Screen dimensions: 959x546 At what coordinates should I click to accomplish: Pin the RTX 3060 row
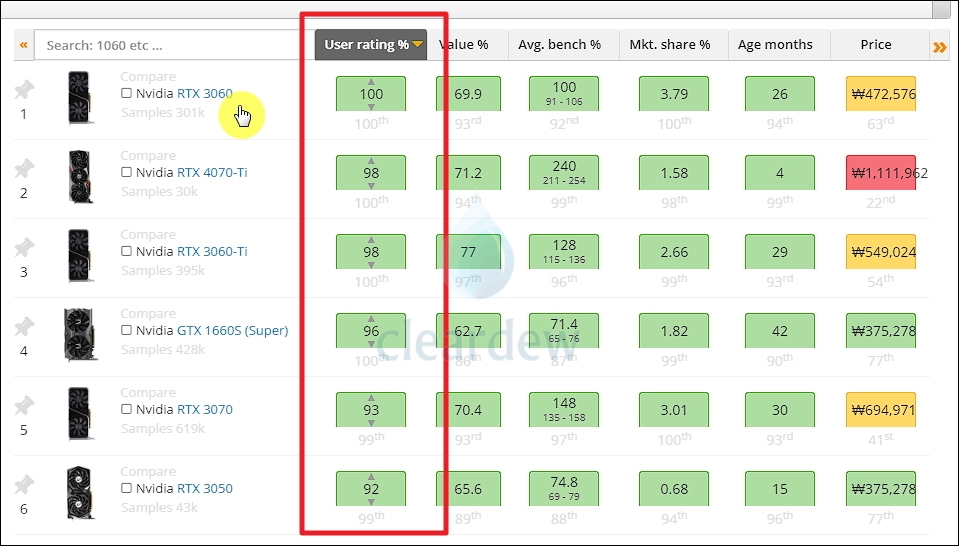[x=24, y=90]
